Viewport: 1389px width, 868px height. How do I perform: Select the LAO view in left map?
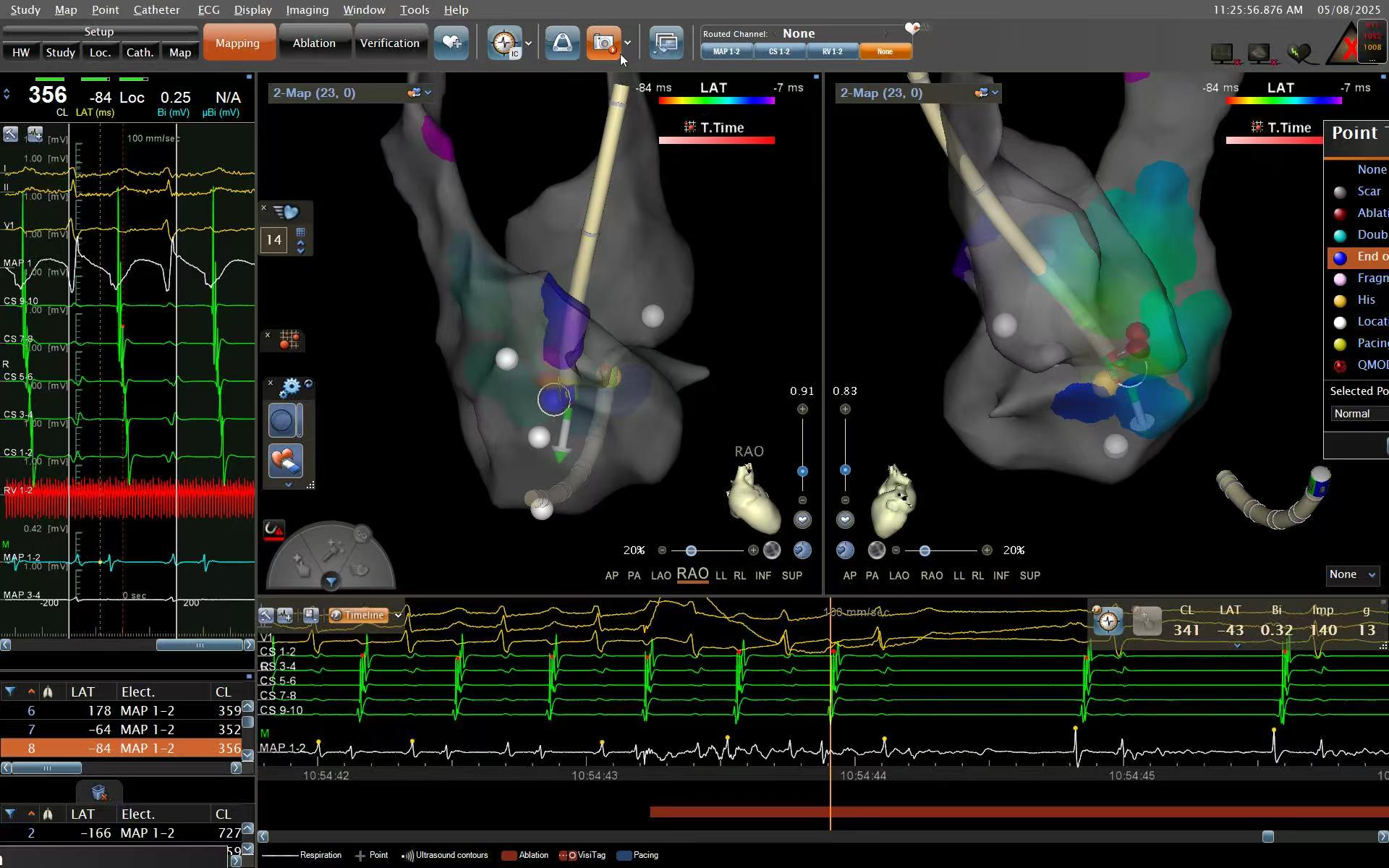click(x=660, y=576)
